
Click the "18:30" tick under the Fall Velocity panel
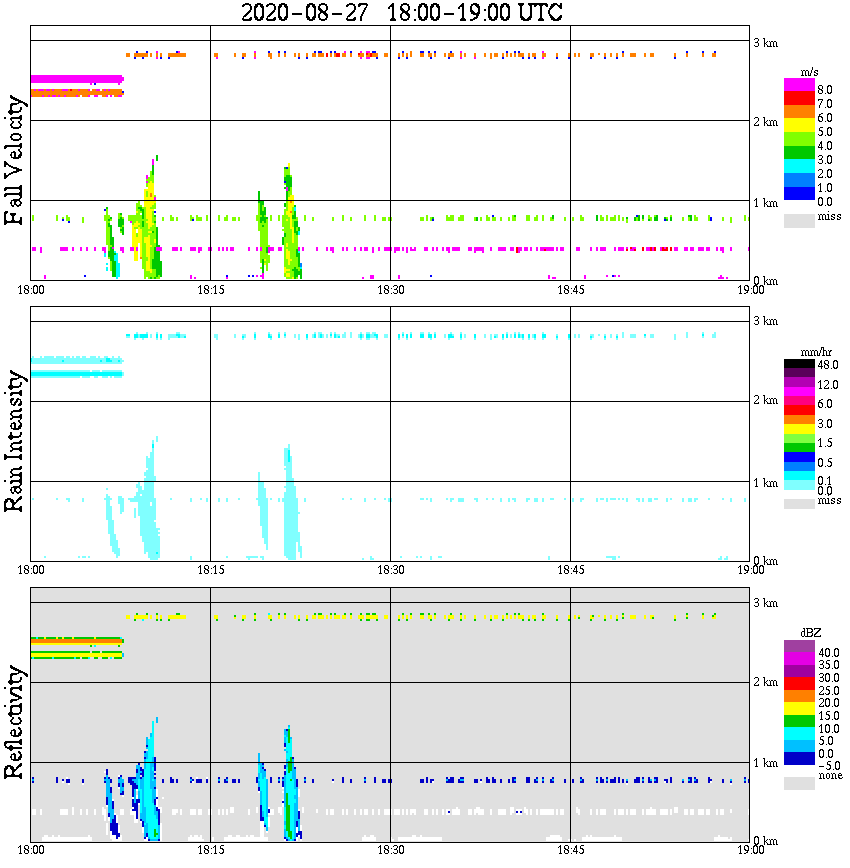pos(391,290)
